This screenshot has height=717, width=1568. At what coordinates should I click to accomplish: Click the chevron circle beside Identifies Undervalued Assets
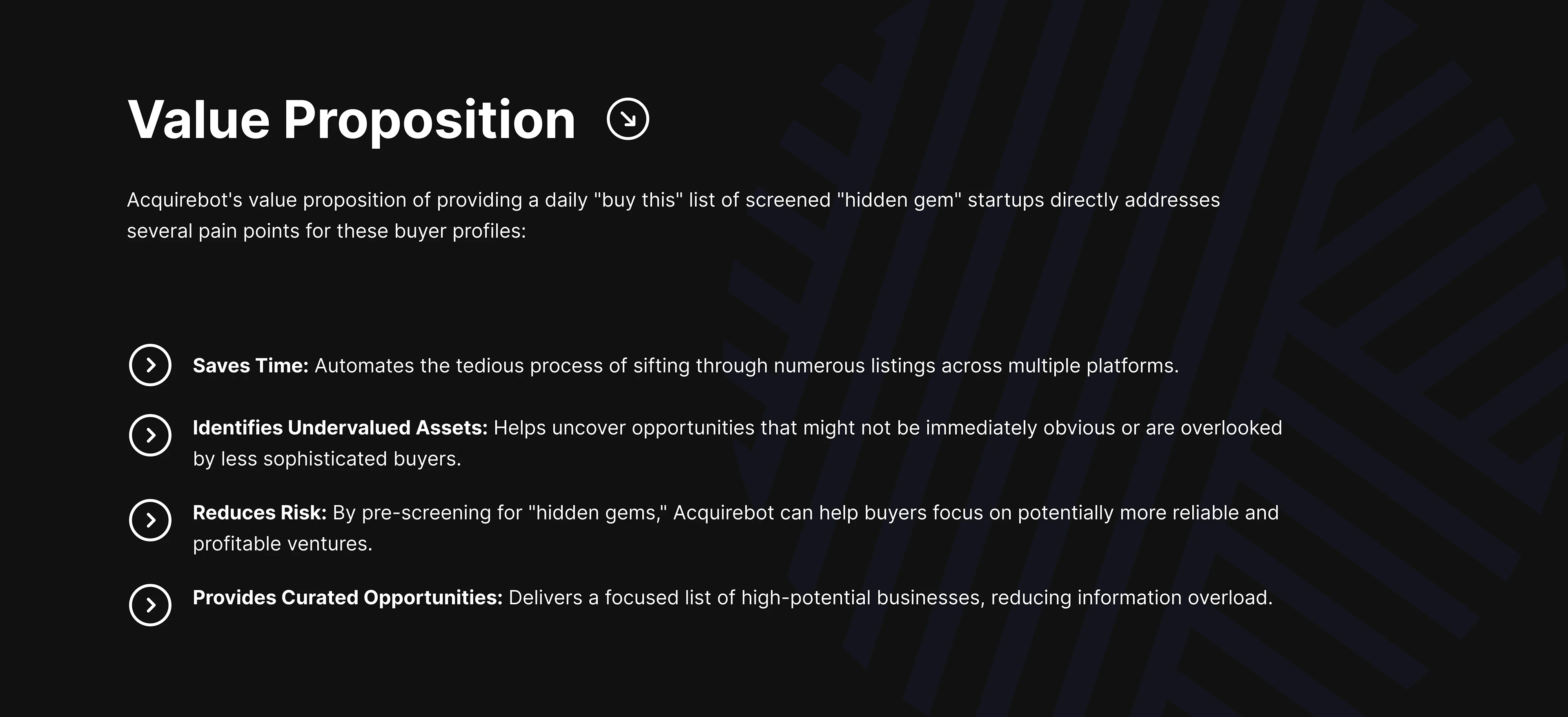[150, 435]
